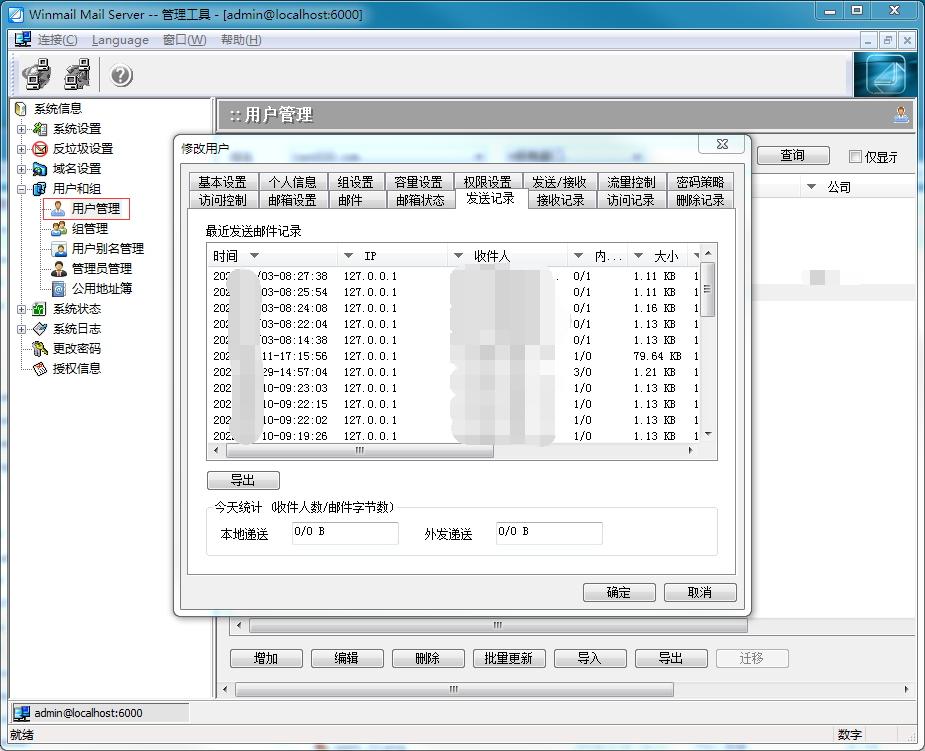
Task: Expand the 系统设置 tree node
Action: [20, 128]
